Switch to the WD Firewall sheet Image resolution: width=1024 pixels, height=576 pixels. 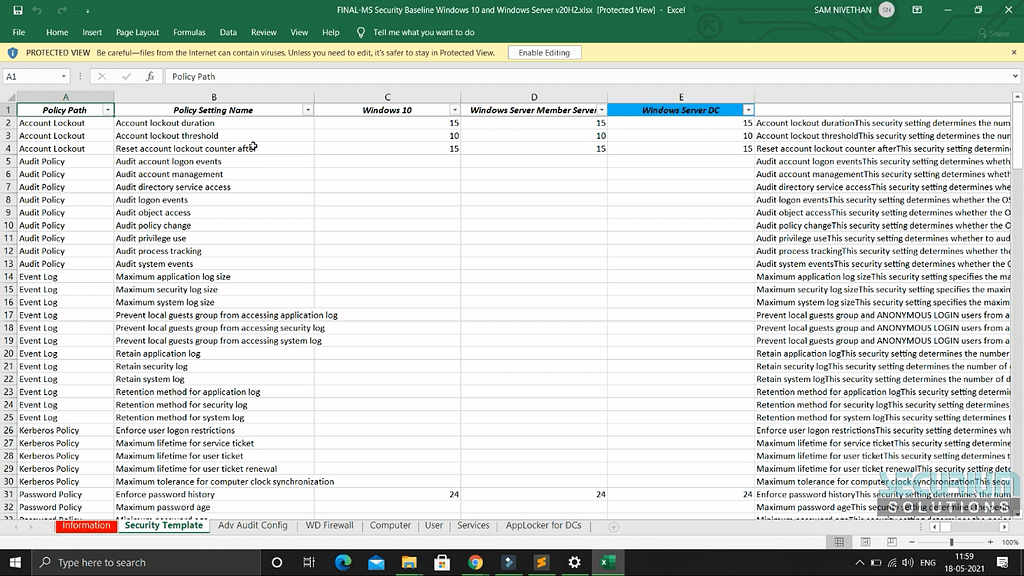[x=329, y=526]
